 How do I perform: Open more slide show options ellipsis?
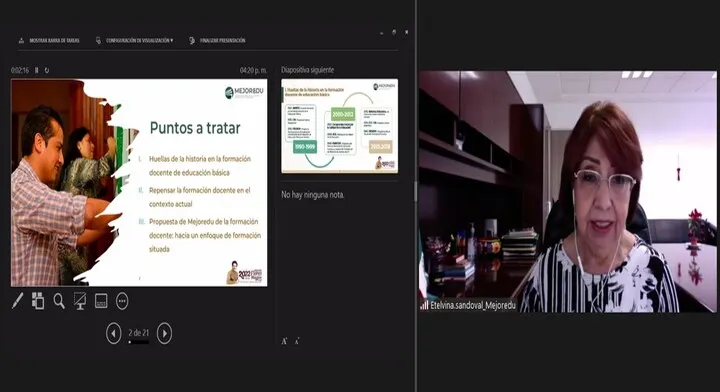coord(122,301)
